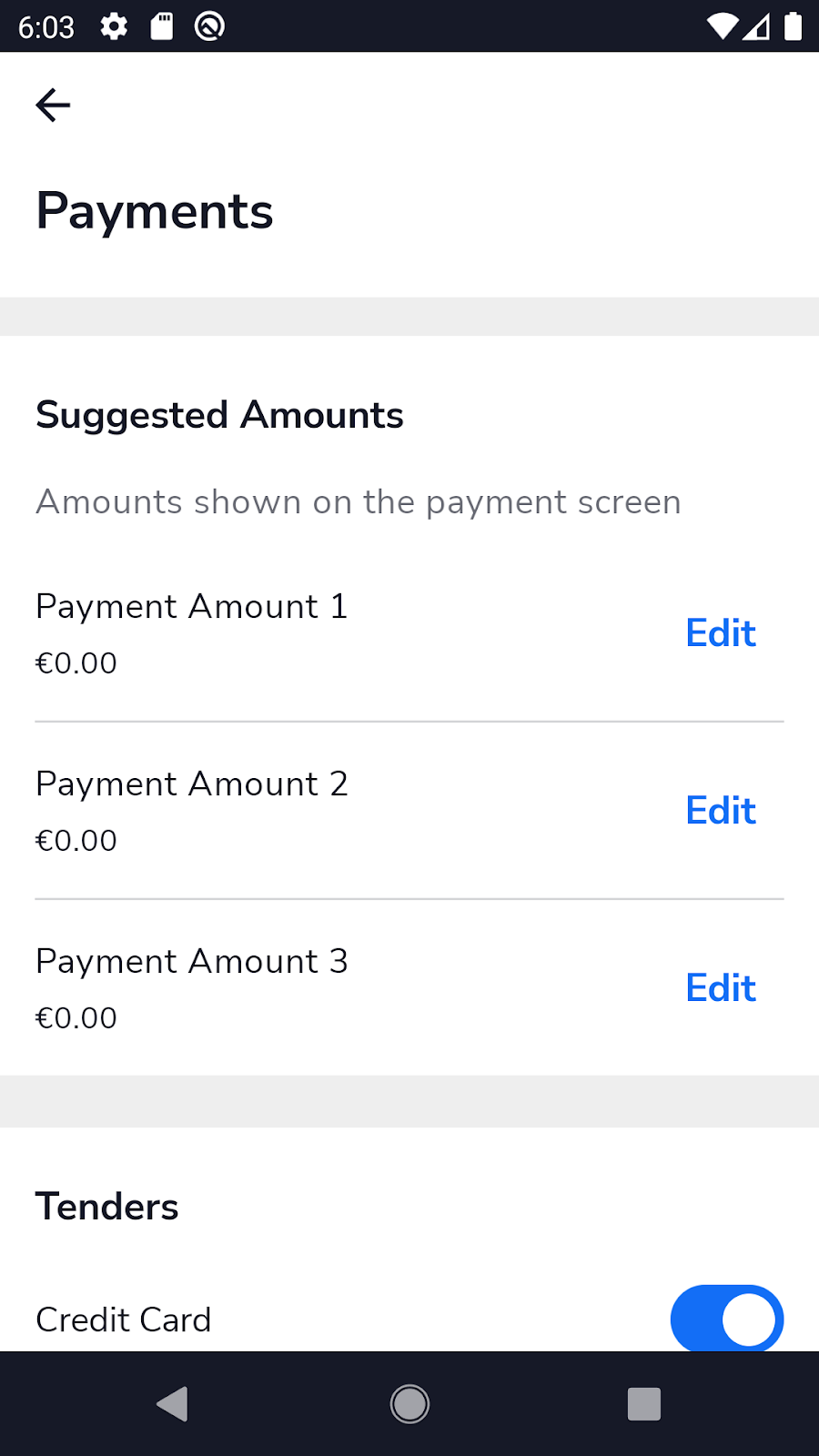
Task: Select the Payment Amount 2 label
Action: click(192, 784)
